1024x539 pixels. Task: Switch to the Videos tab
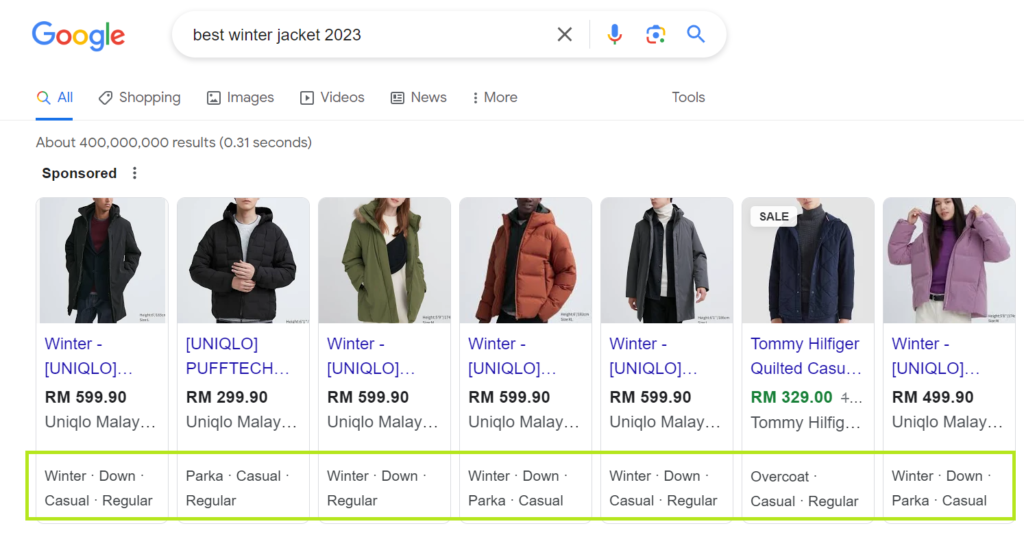[x=332, y=98]
